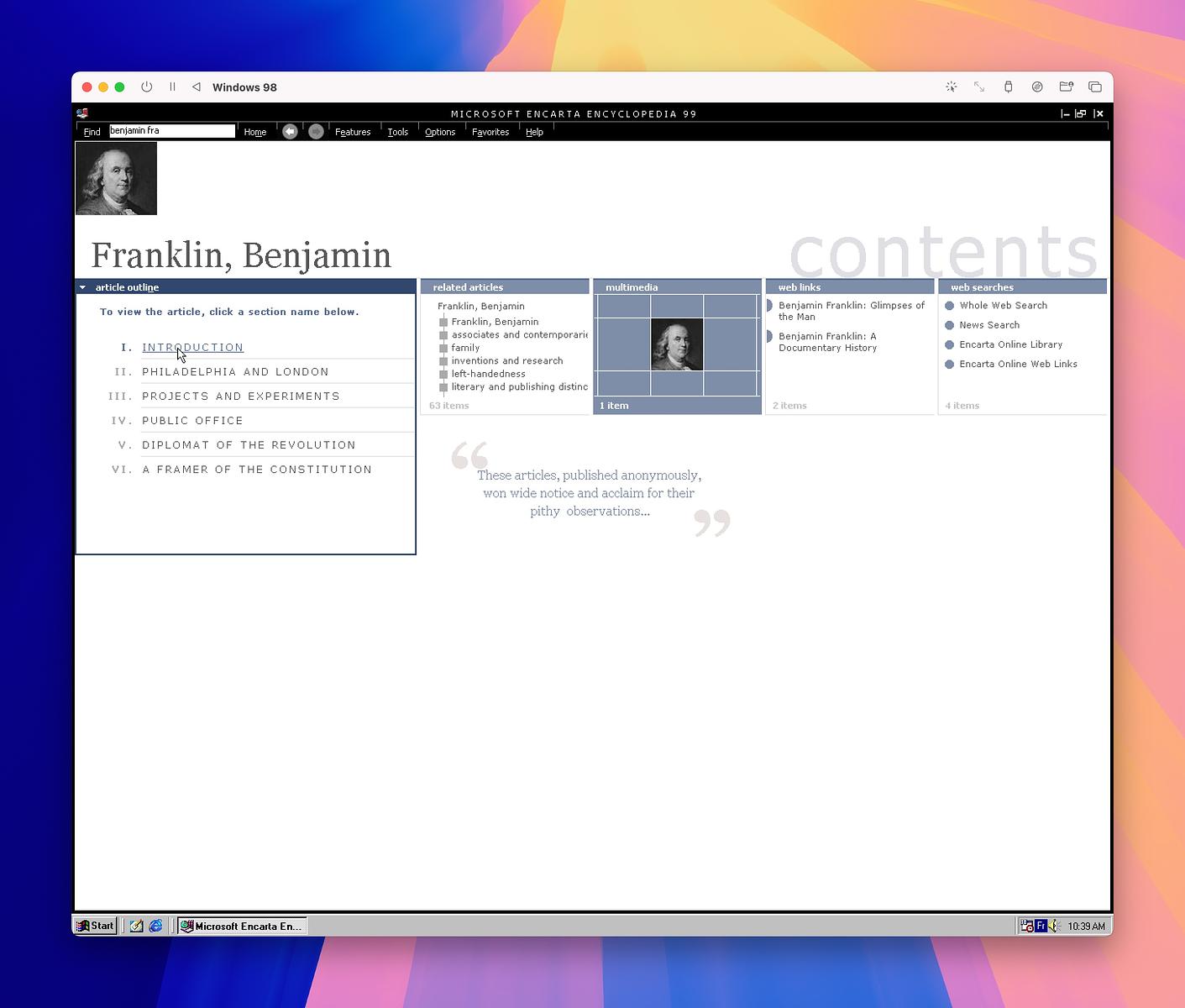Collapse the article outline panel arrow
This screenshot has height=1008, width=1185.
[82, 287]
